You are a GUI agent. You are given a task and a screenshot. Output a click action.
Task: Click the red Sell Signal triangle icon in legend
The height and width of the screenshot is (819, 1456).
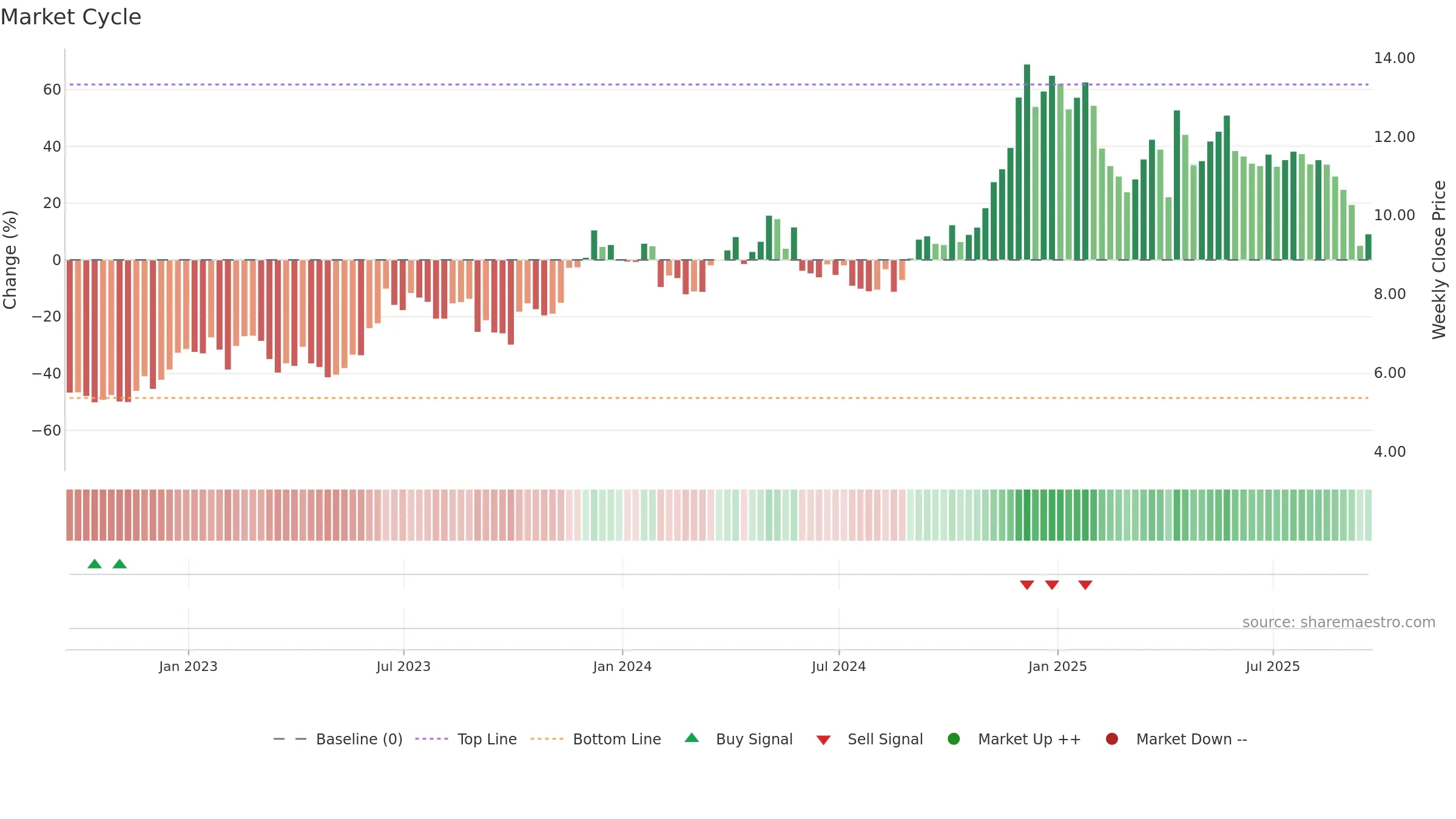pyautogui.click(x=823, y=740)
